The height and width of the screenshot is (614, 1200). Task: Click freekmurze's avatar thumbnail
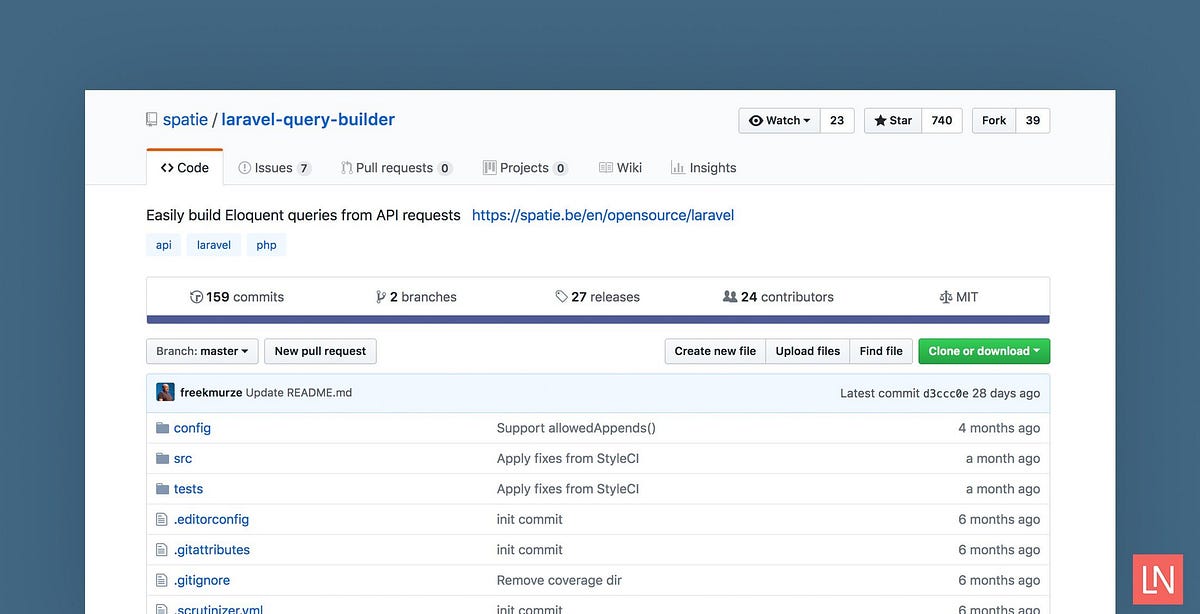(x=165, y=392)
